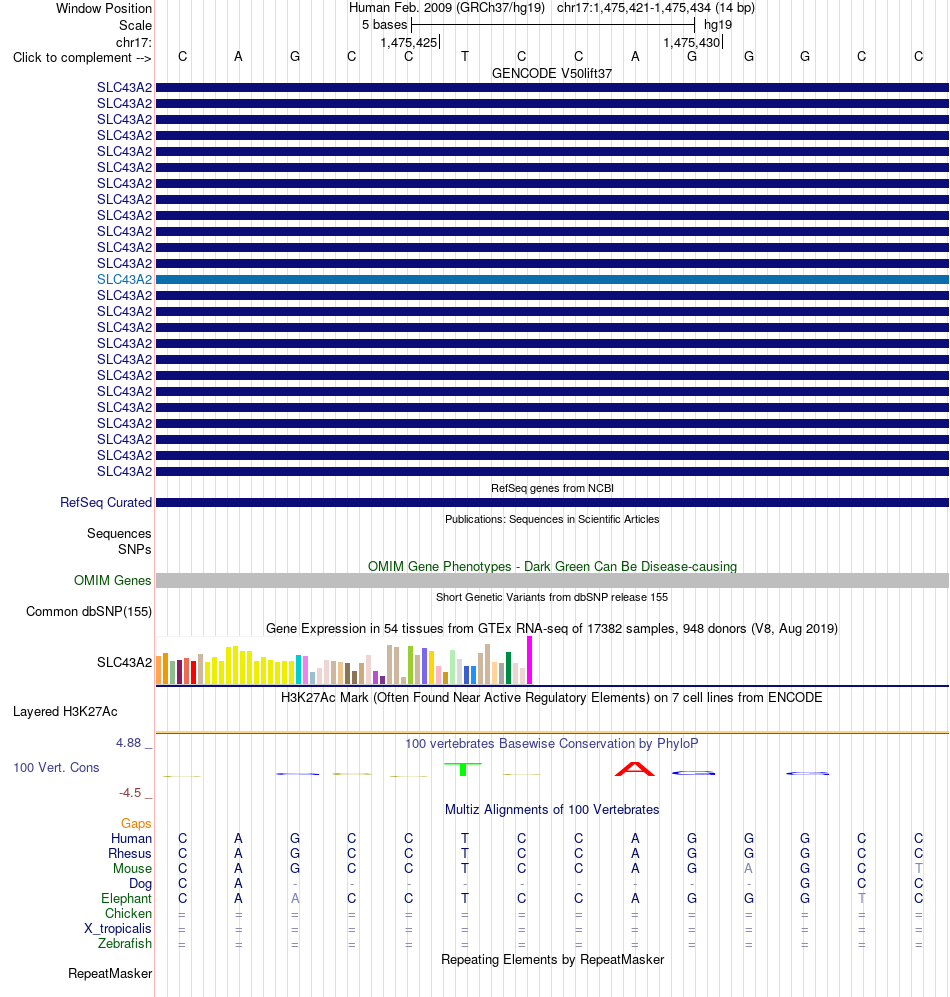The image size is (950, 997).
Task: Open Multiz Alignments of 100 Vertebrates title
Action: pyautogui.click(x=552, y=809)
